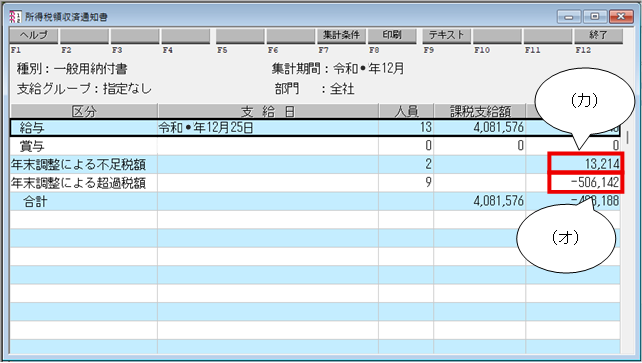Click the app icon in title bar
The height and width of the screenshot is (363, 642).
click(x=15, y=17)
